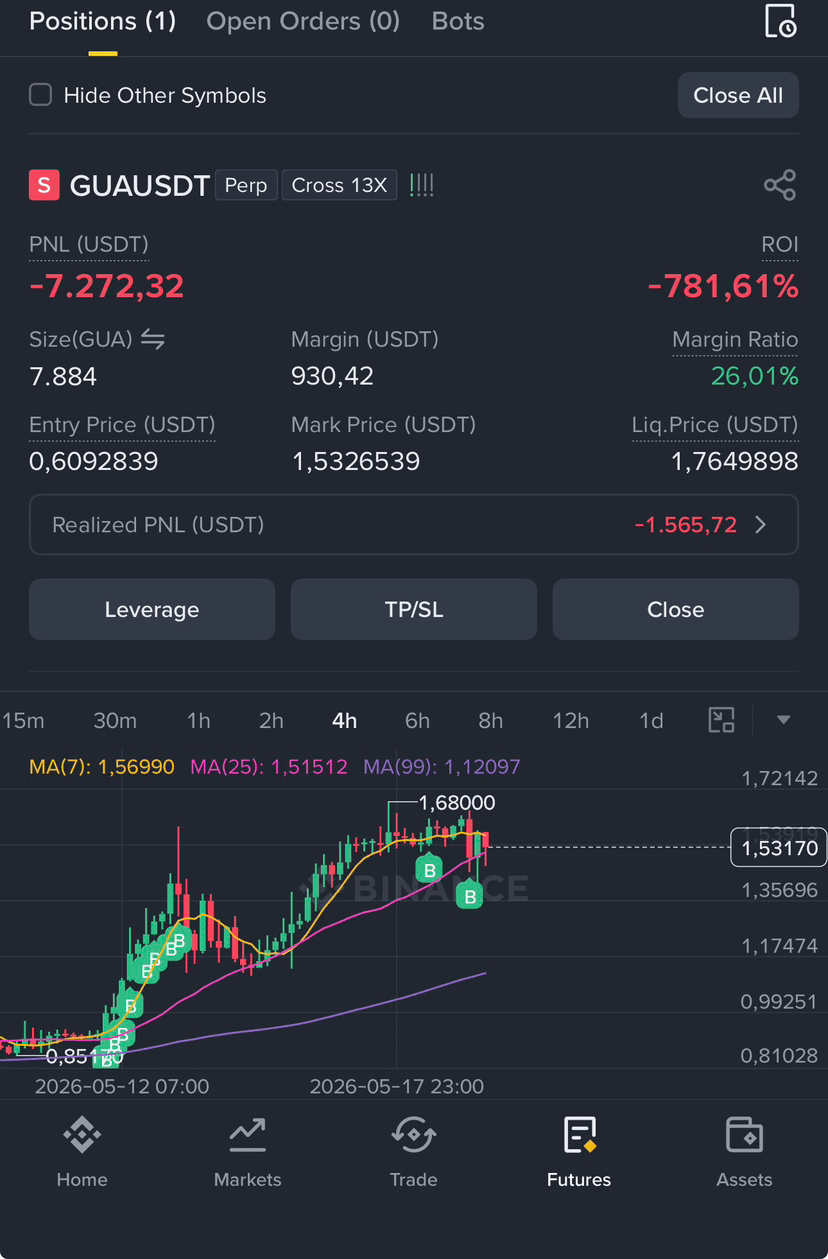Tap the Cross 13X margin mode badge

(x=339, y=185)
